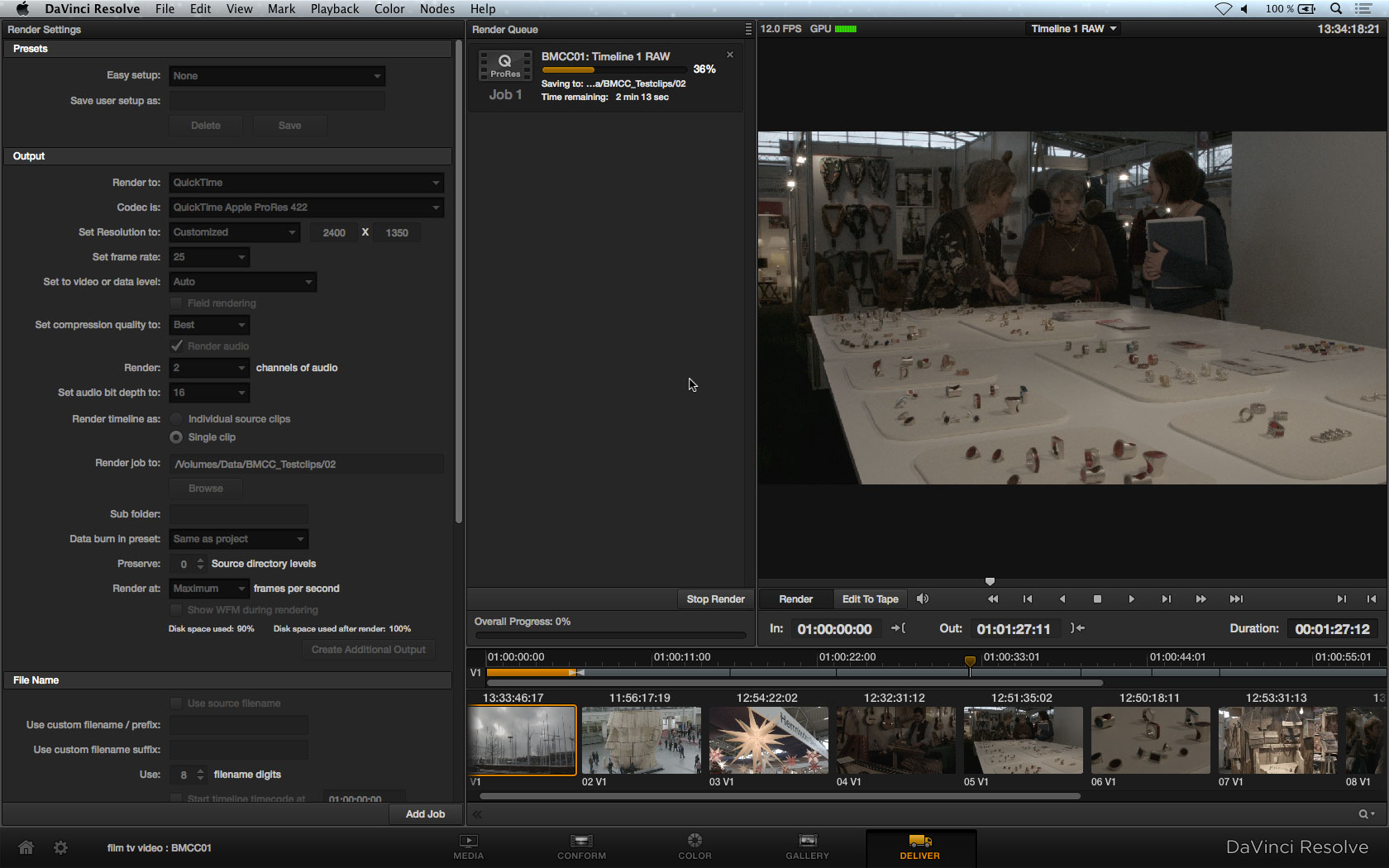The height and width of the screenshot is (868, 1389).
Task: Click the viewer playhead scrubber handle
Action: click(x=990, y=582)
